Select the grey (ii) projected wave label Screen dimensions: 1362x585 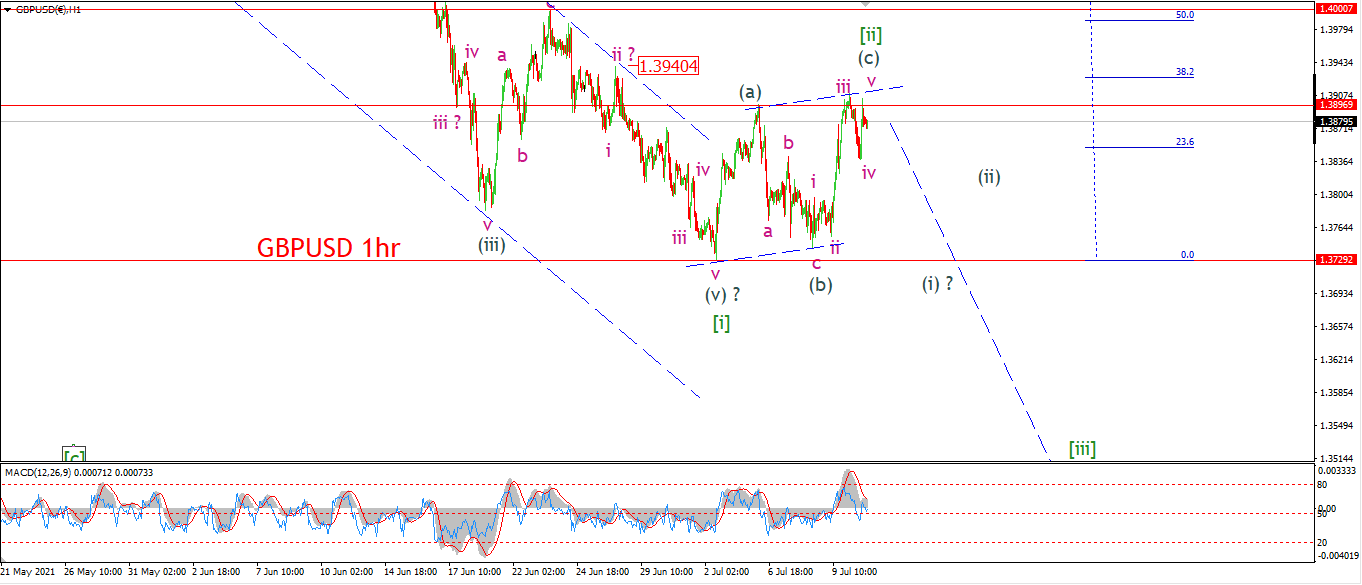coord(989,177)
